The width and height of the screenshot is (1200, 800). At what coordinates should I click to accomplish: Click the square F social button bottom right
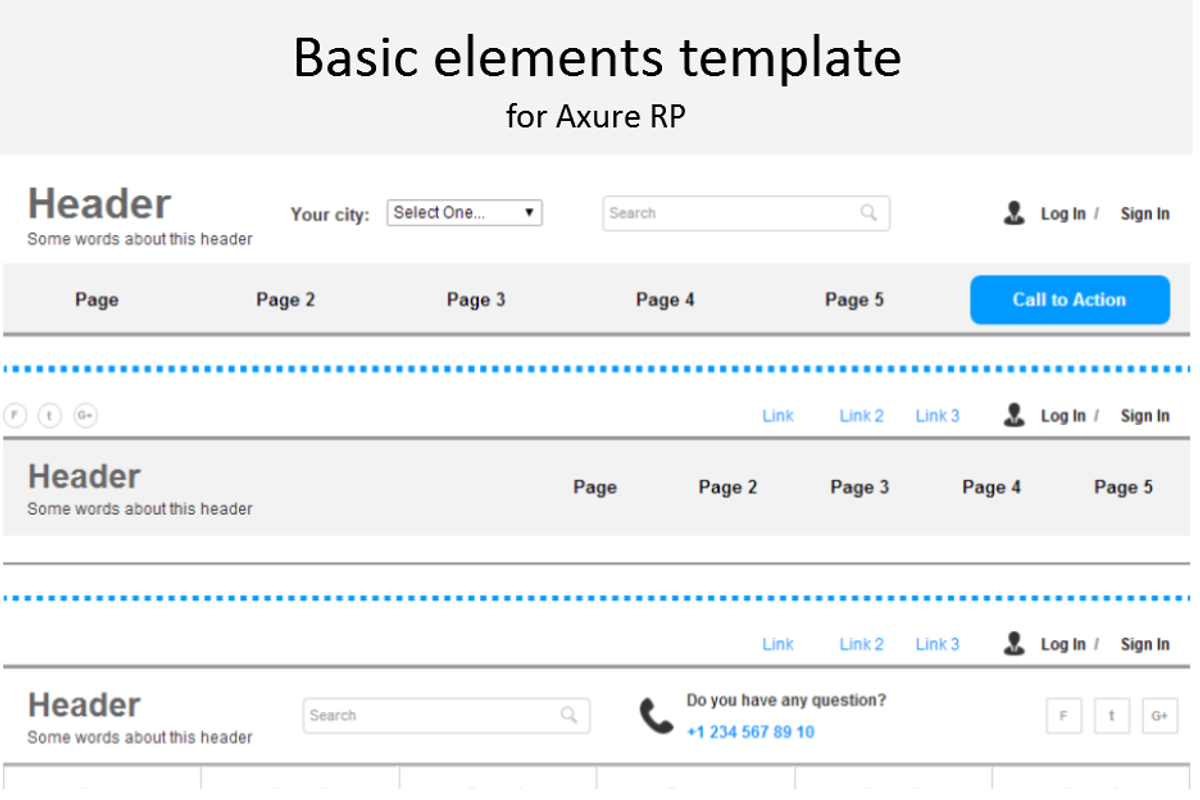[x=1064, y=715]
